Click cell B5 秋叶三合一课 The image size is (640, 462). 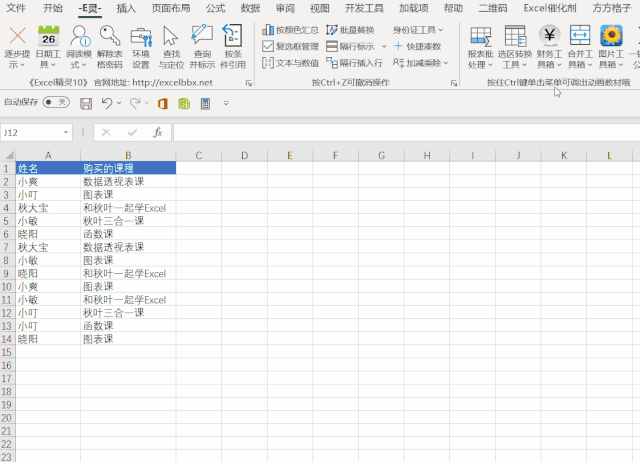coord(128,221)
